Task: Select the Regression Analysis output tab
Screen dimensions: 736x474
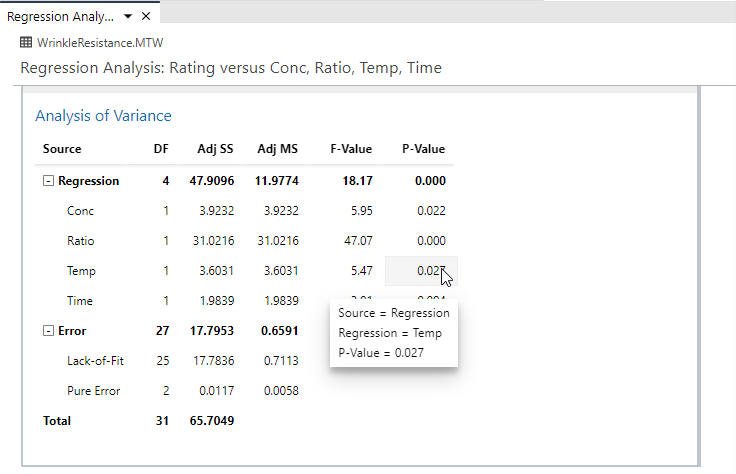Action: [x=60, y=17]
